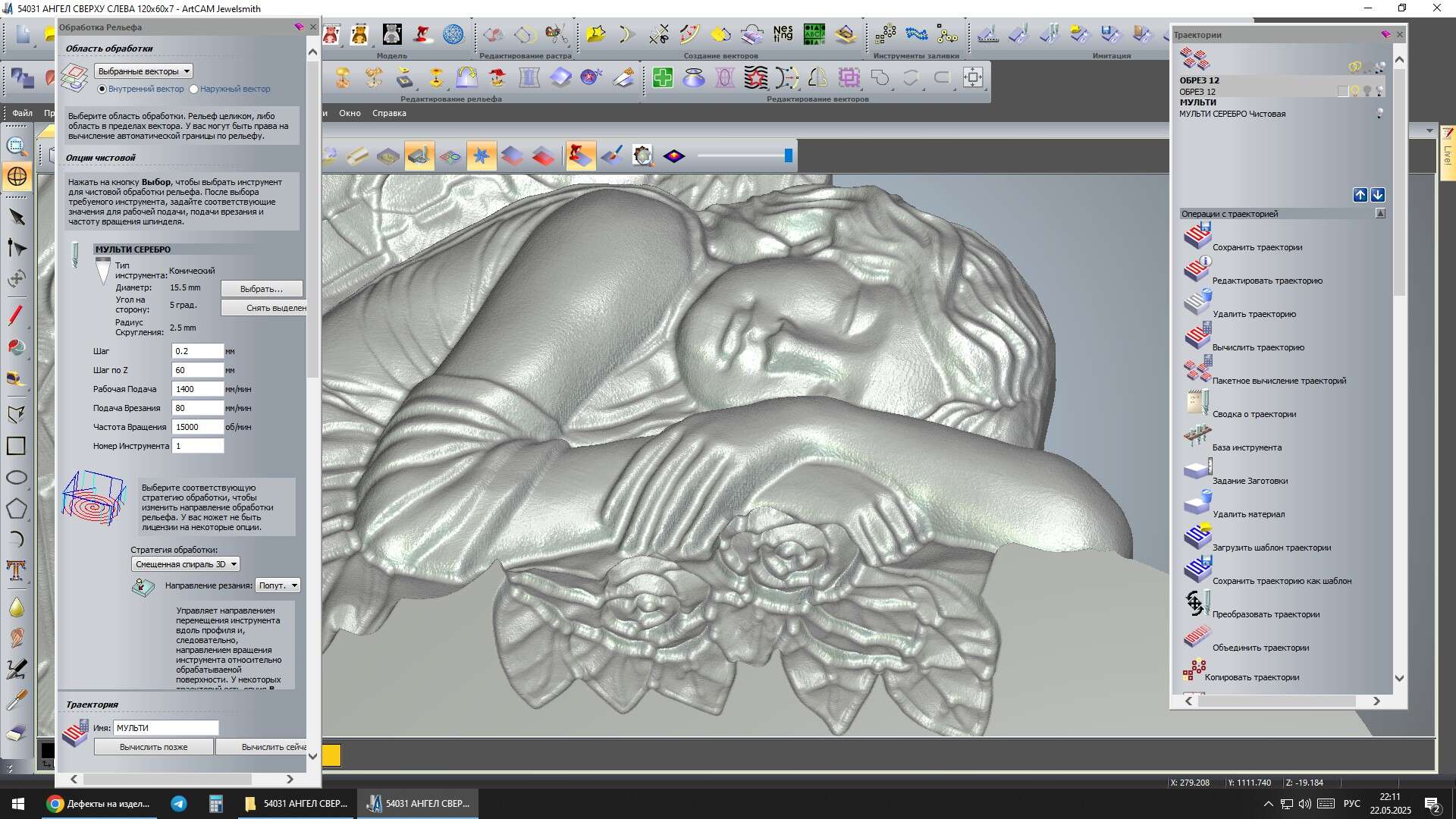1456x819 pixels.
Task: Click the Nesting vector tool icon
Action: (783, 34)
